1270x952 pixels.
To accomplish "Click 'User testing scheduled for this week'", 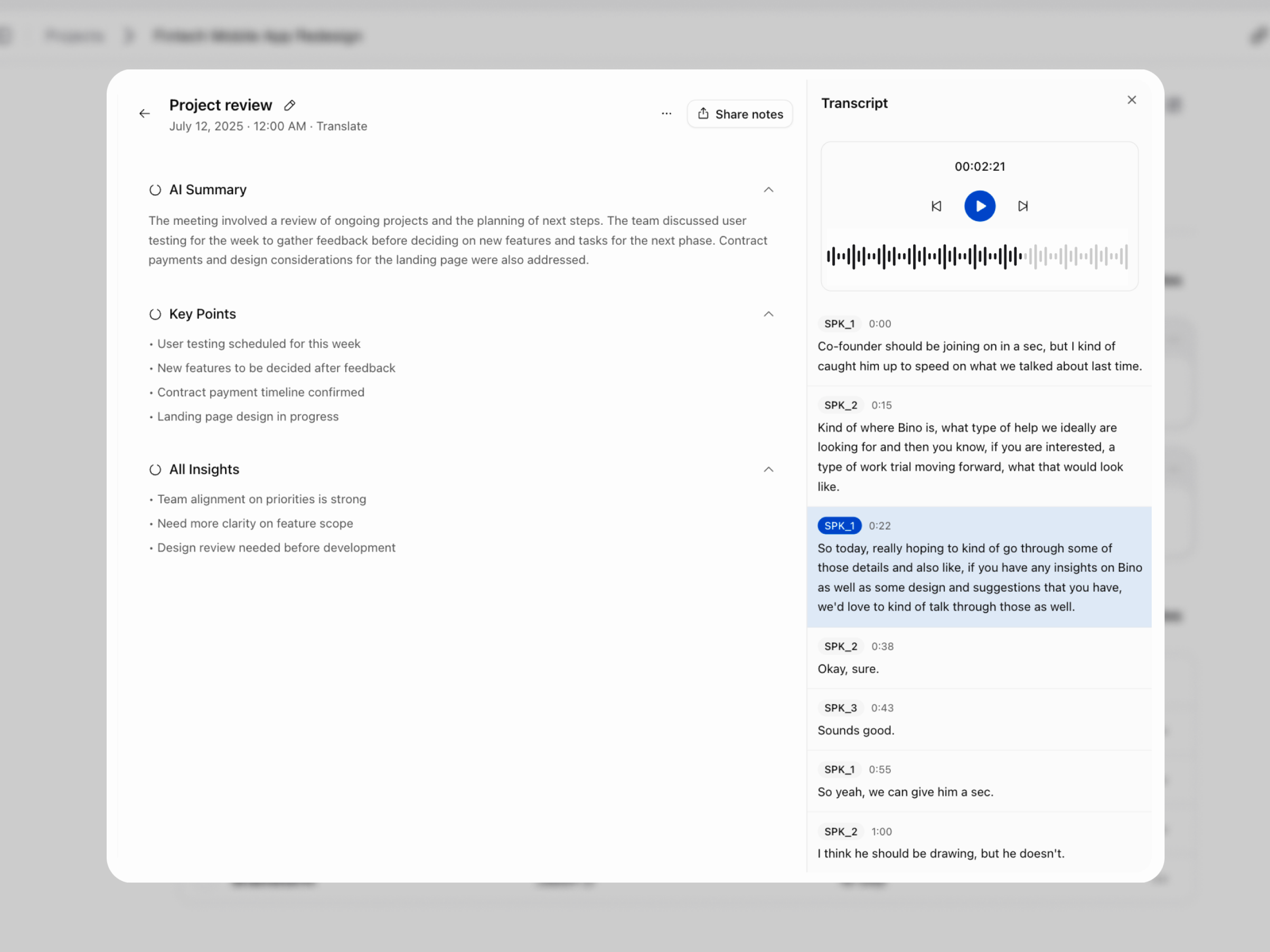I will tap(258, 344).
